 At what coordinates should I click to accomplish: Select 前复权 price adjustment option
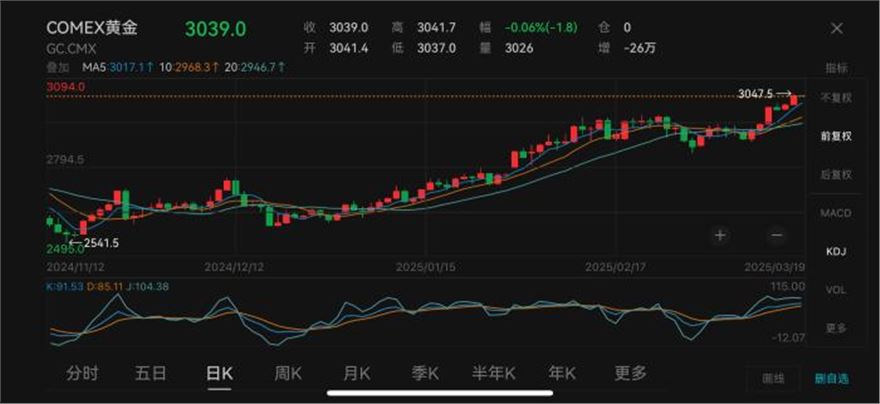(x=835, y=136)
